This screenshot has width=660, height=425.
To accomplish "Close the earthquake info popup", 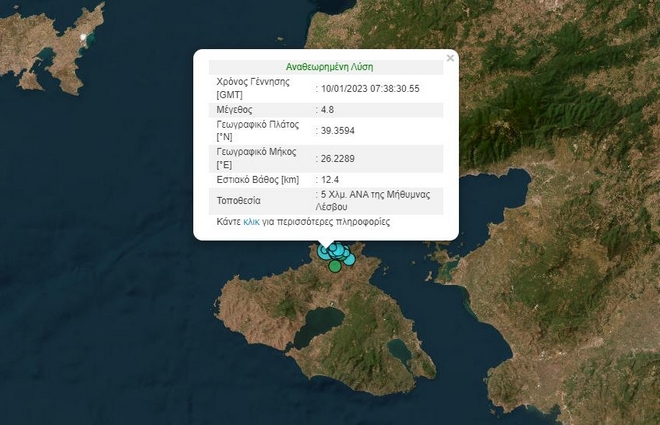I will pos(450,59).
